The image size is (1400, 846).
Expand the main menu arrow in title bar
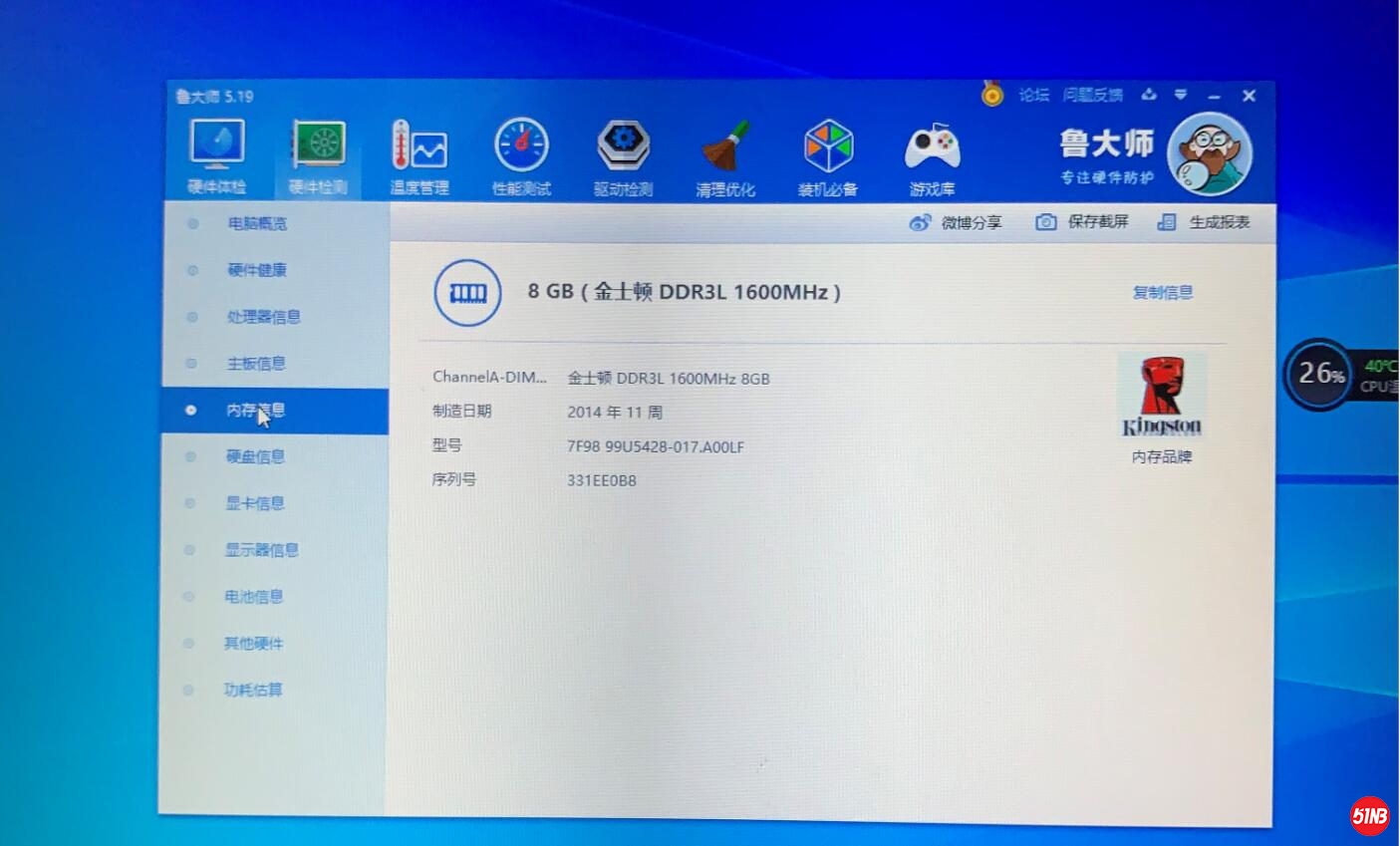1181,95
